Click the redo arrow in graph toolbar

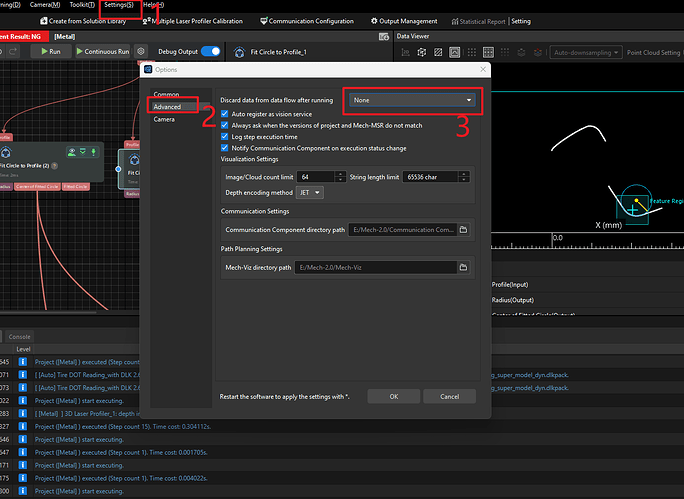13,51
